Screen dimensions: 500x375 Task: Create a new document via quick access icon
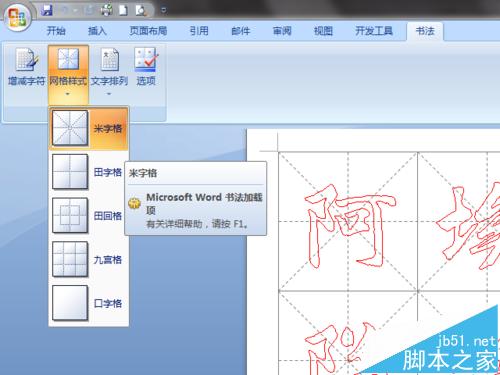click(123, 10)
